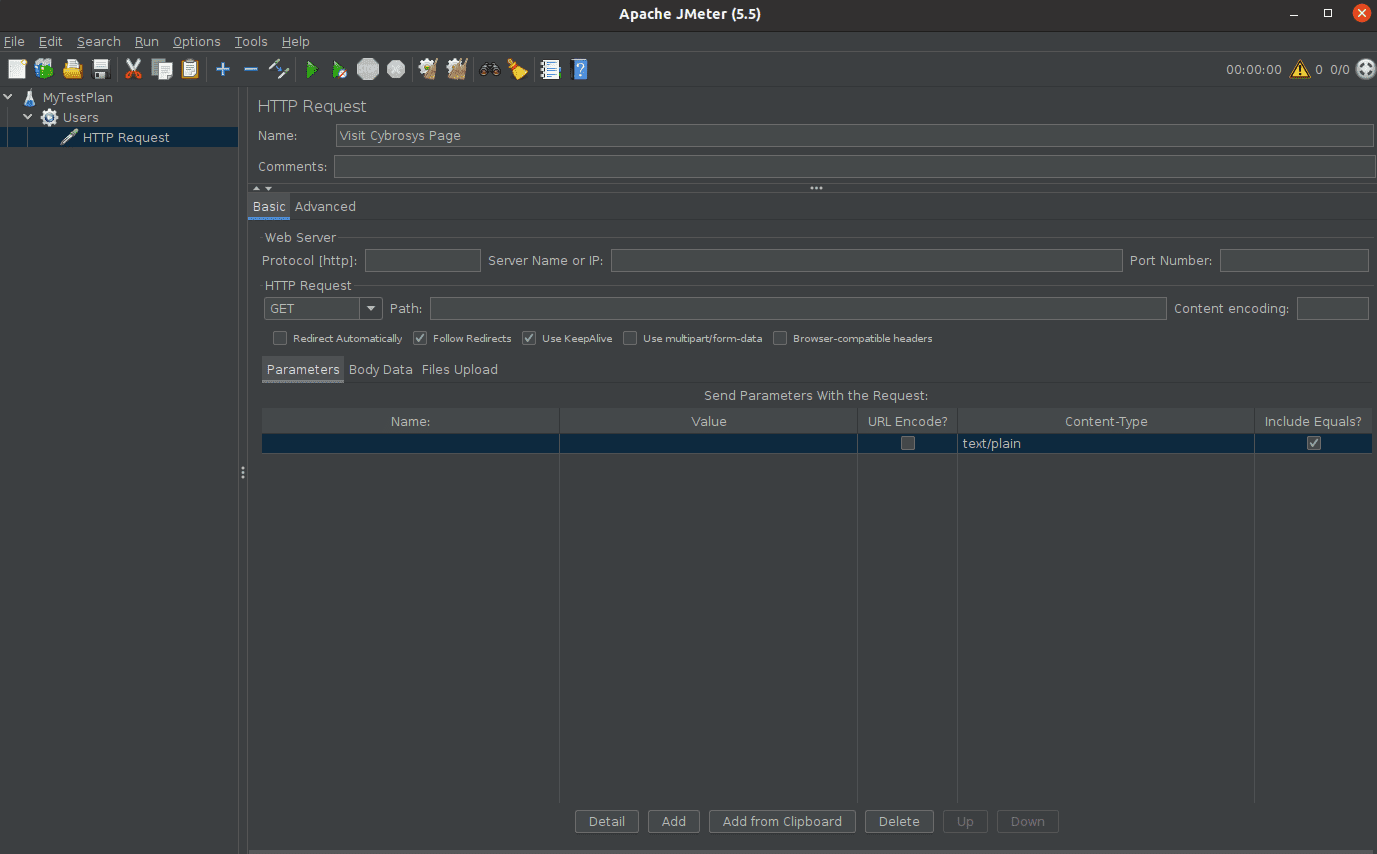The image size is (1377, 854).
Task: Click the warnings triangle indicator
Action: (1300, 69)
